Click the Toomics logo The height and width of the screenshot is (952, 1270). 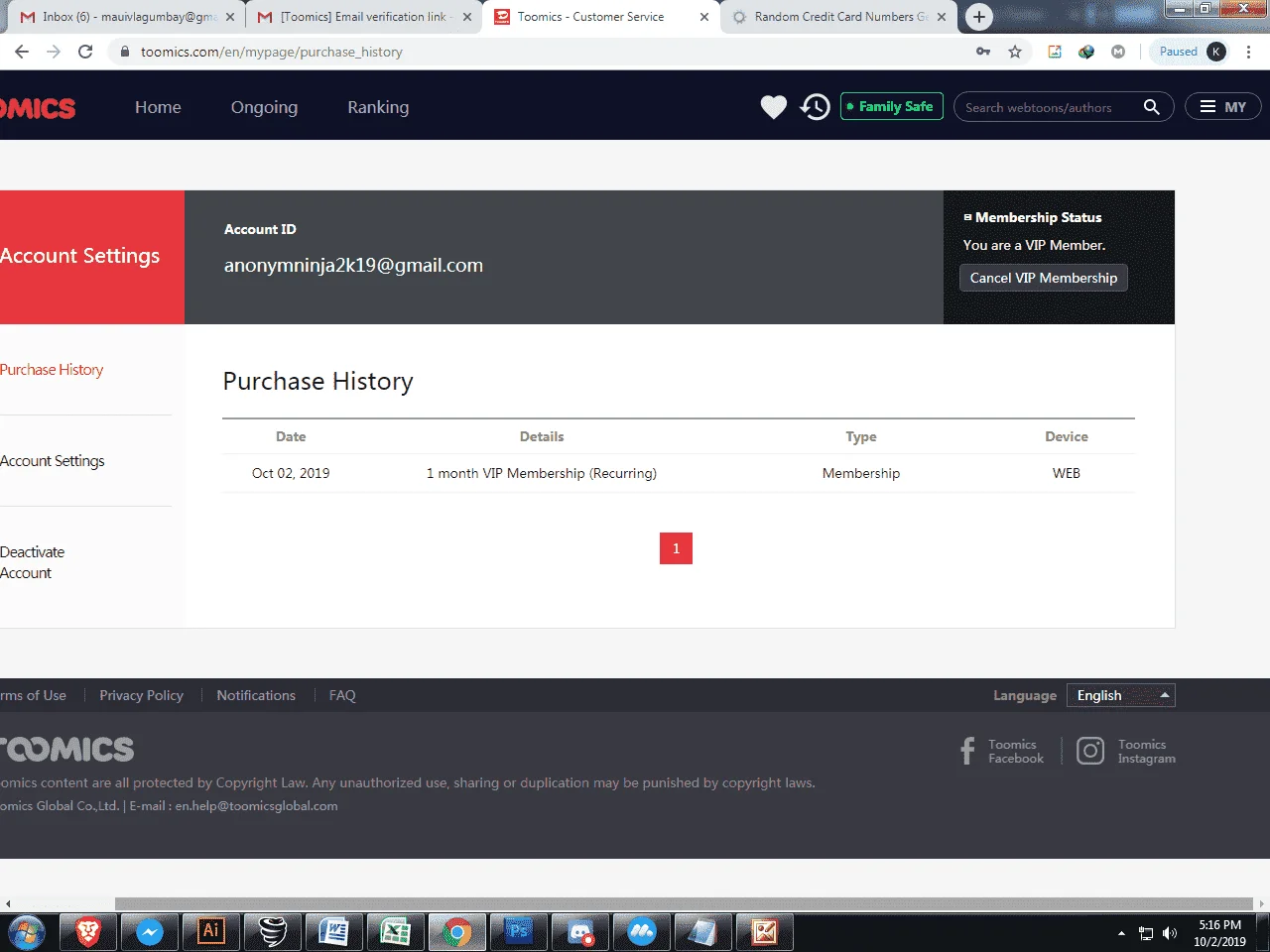click(x=38, y=108)
